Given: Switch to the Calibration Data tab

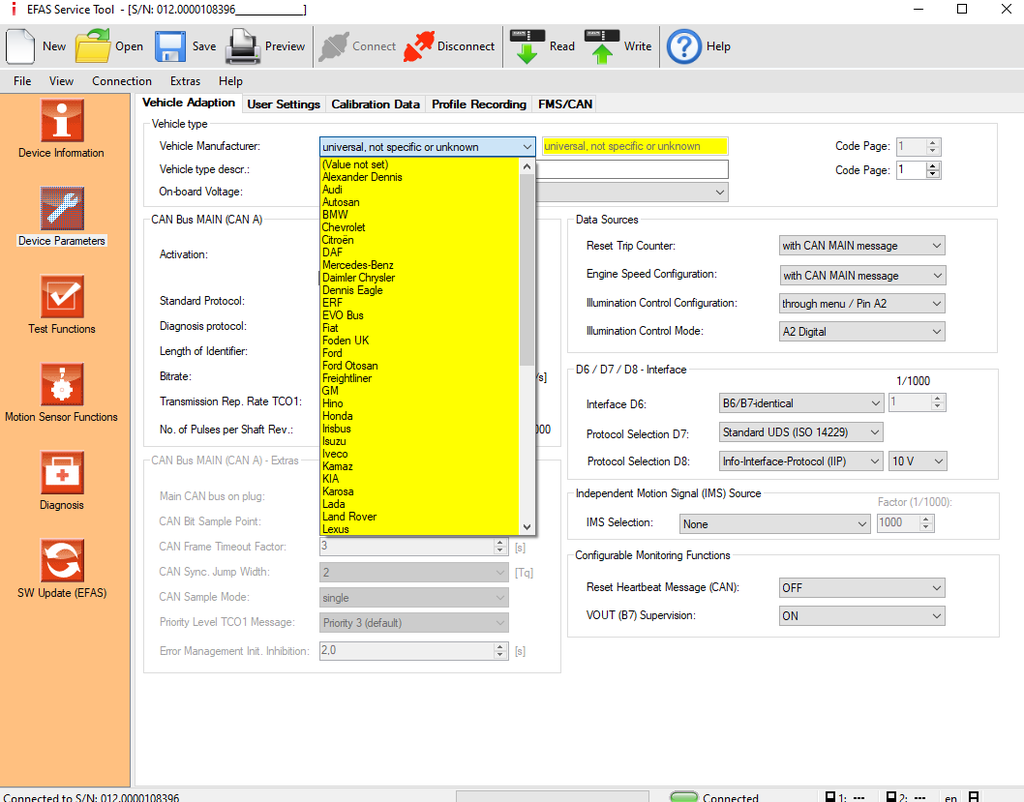Looking at the screenshot, I should [376, 104].
